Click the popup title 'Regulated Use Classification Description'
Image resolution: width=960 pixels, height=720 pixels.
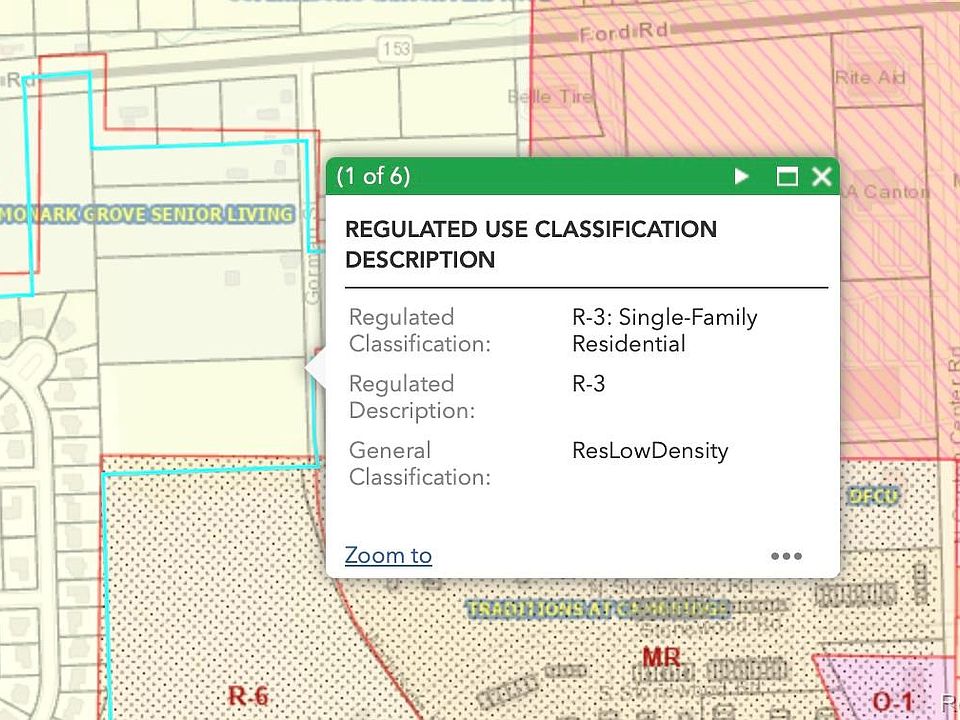click(x=530, y=244)
